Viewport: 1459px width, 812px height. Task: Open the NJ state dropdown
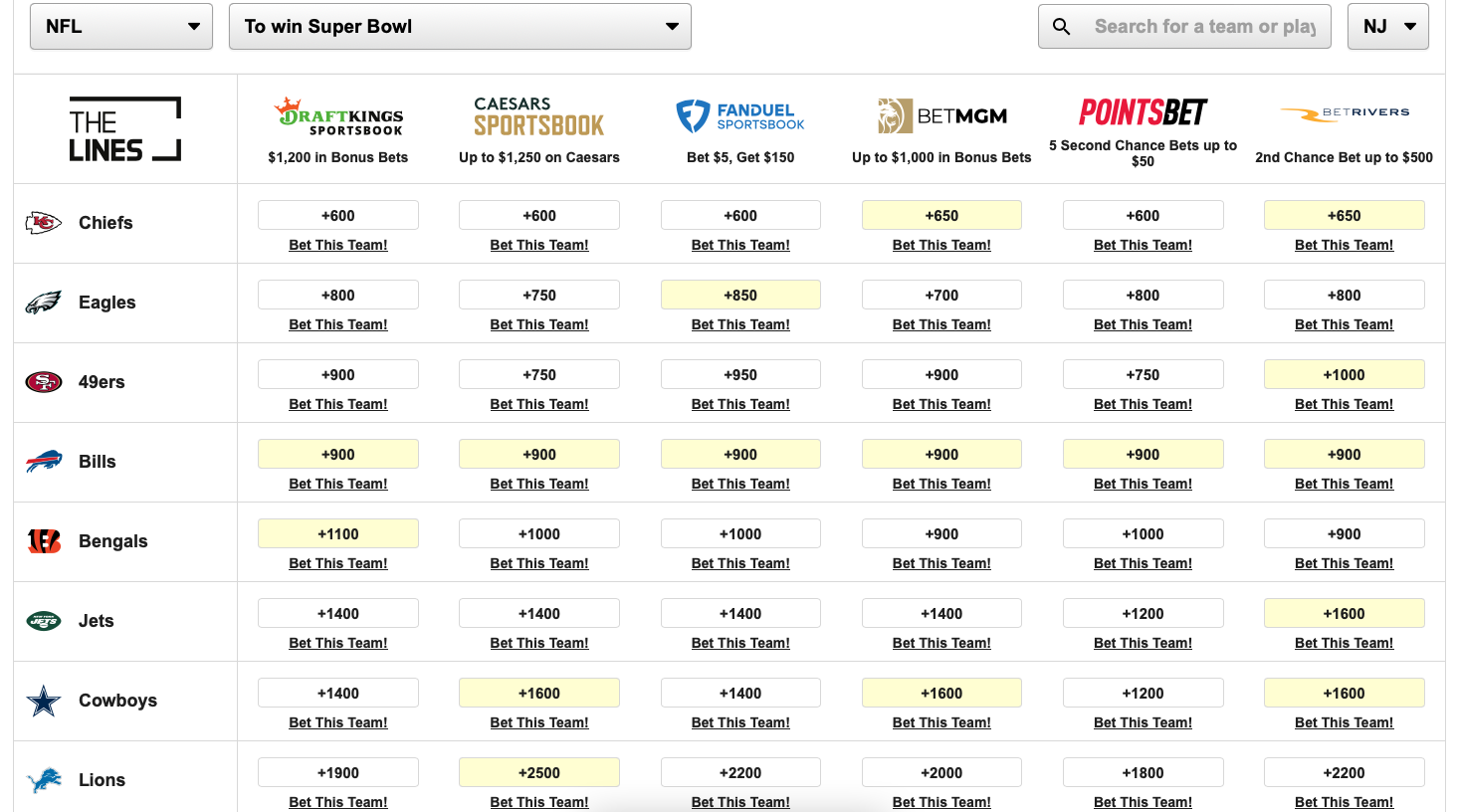pyautogui.click(x=1388, y=27)
